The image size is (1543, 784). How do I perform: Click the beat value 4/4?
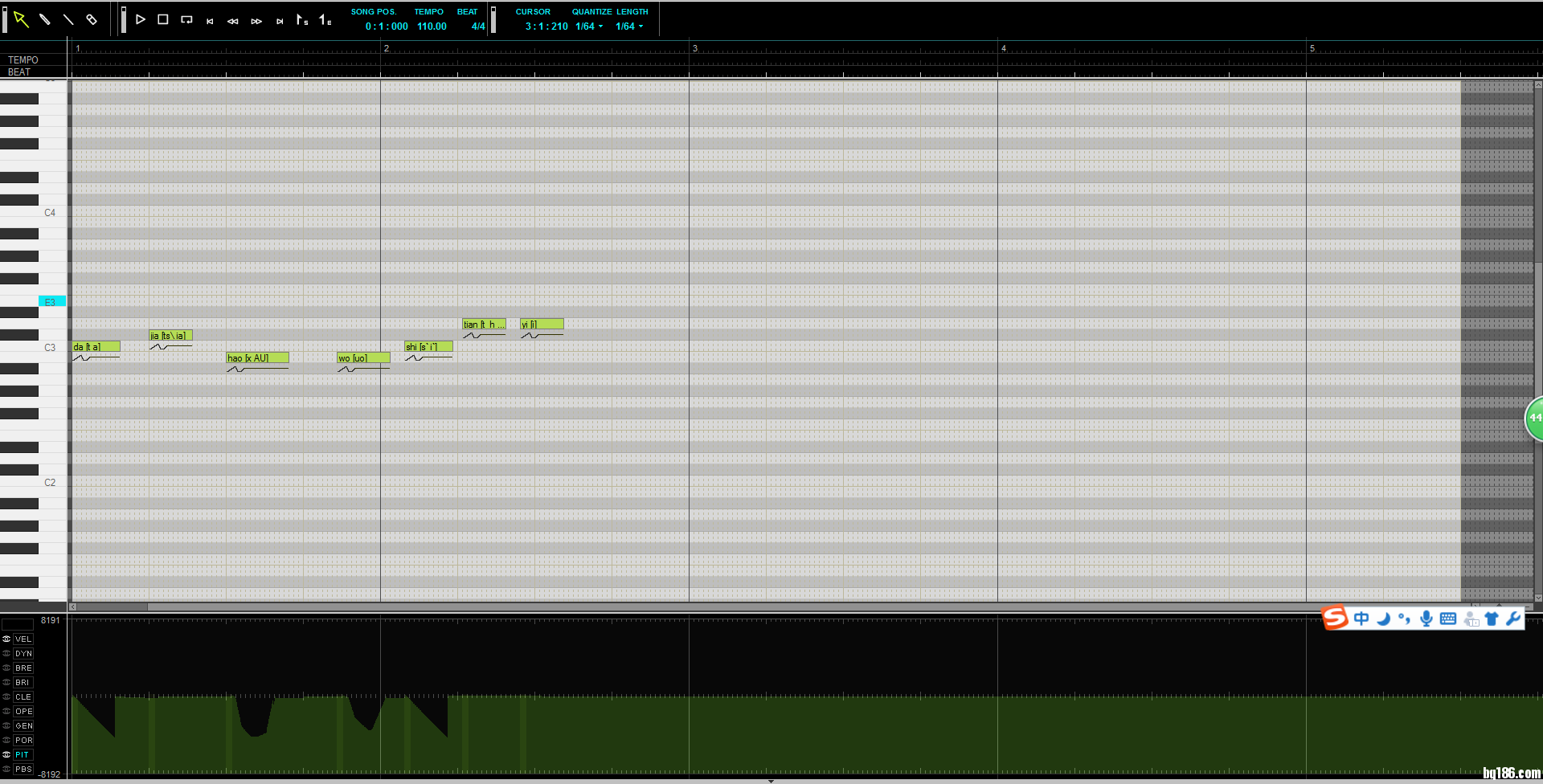tap(478, 27)
